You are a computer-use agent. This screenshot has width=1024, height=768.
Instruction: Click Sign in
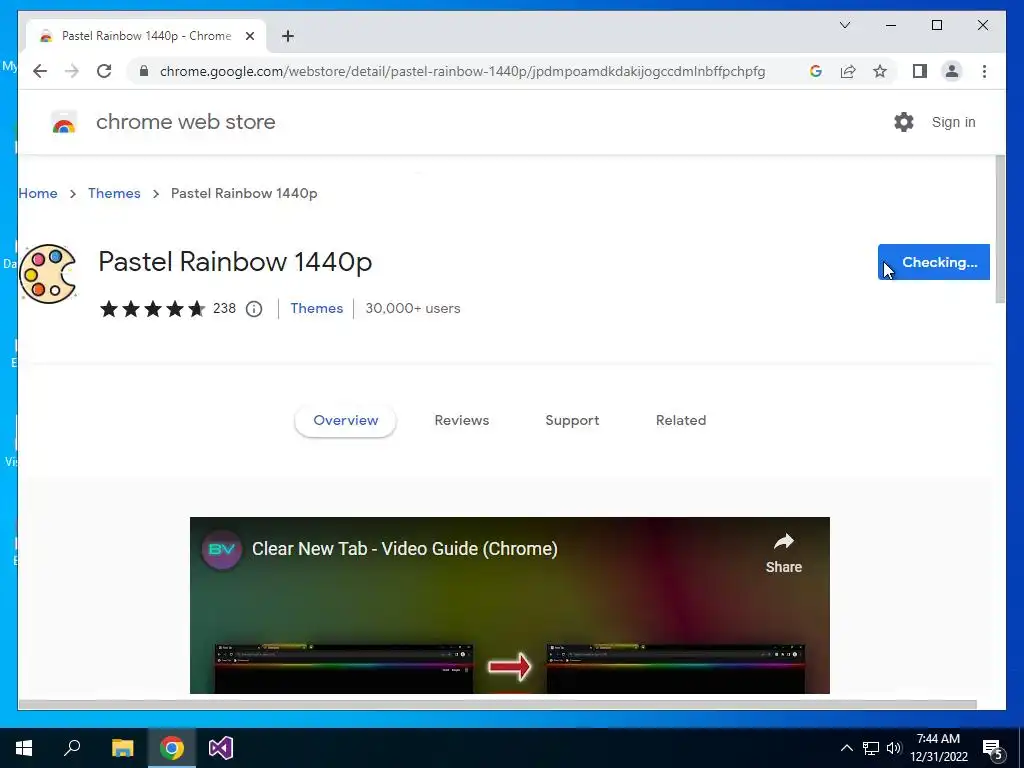coord(953,122)
